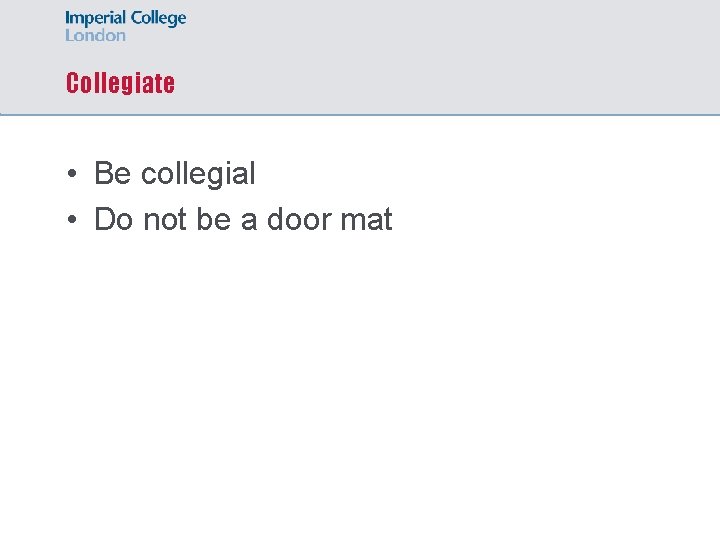720x540 pixels.
Task: Click the word Be in first bullet
Action: [x=112, y=173]
